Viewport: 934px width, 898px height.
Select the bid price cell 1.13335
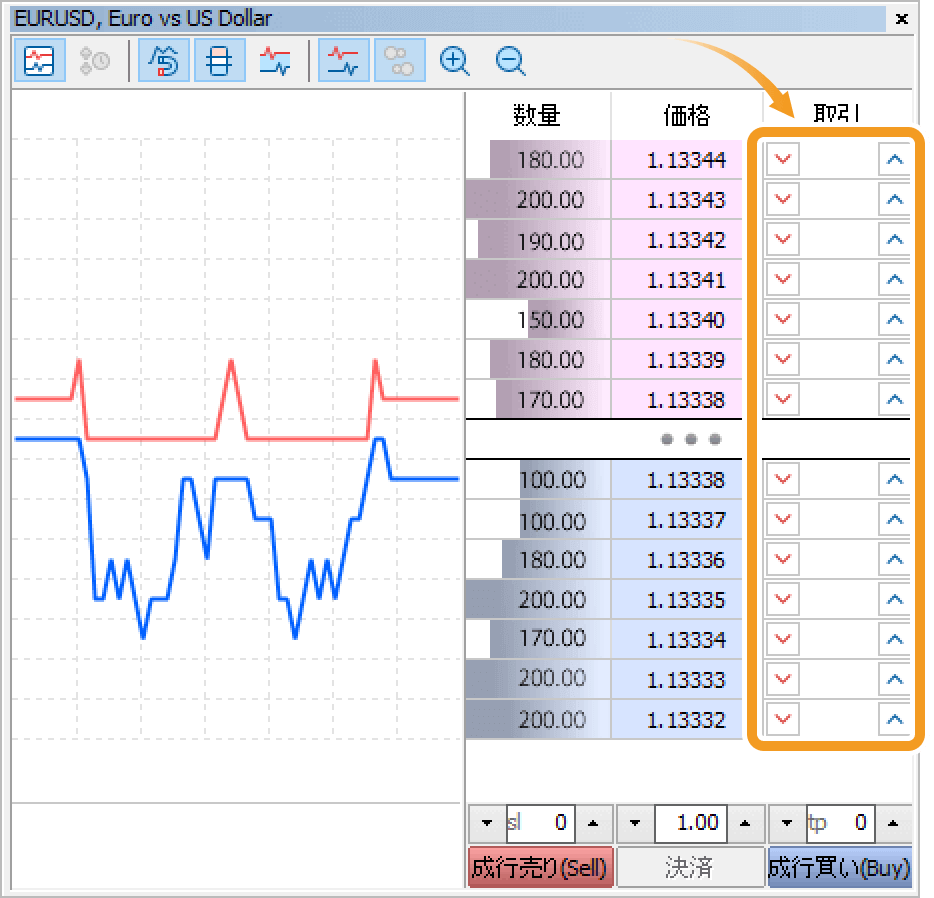point(677,600)
